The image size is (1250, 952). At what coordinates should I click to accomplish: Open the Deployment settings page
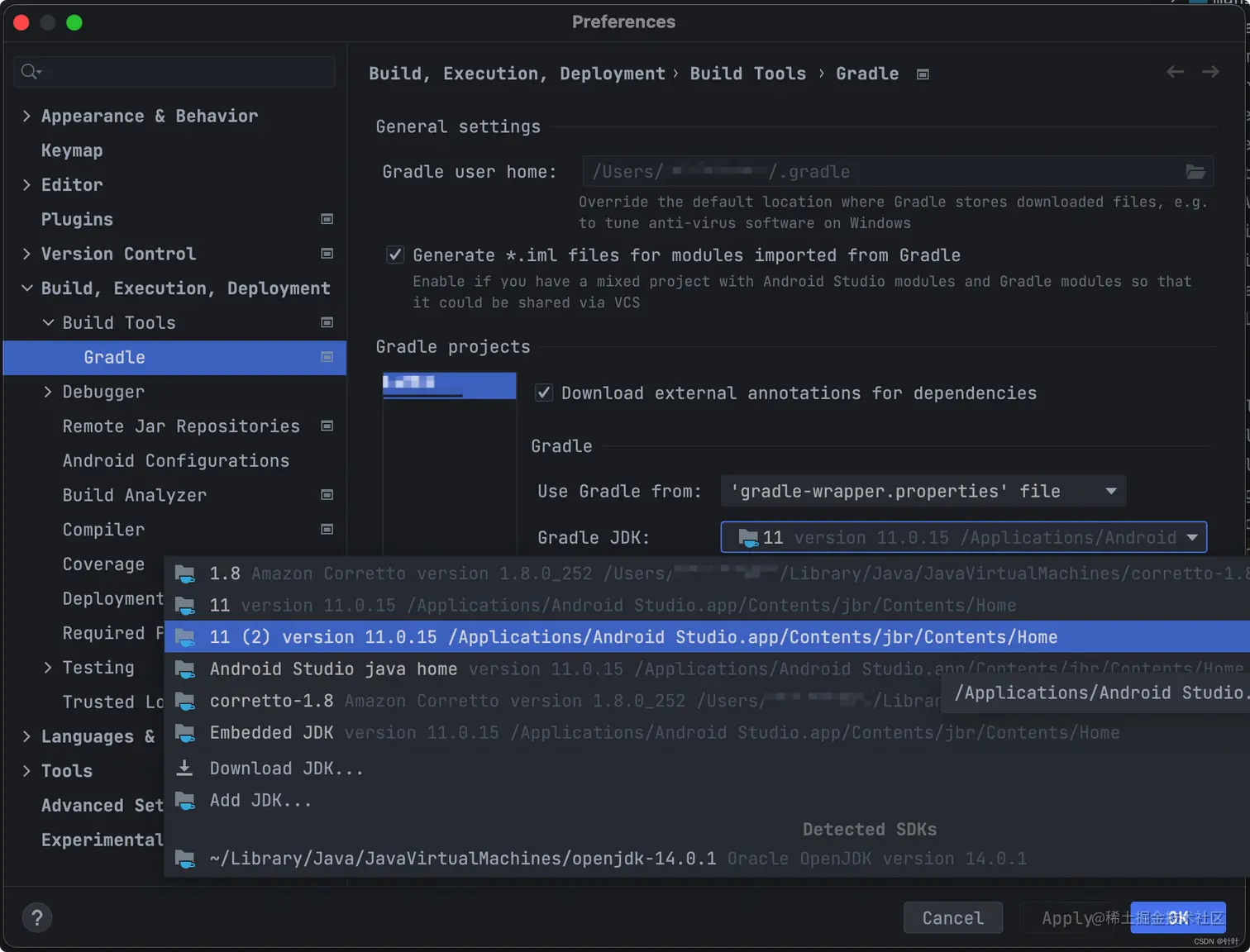(113, 598)
